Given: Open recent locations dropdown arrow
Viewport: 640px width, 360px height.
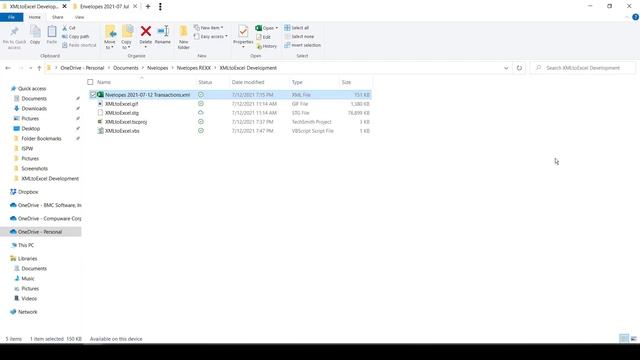Looking at the screenshot, I should [30, 68].
